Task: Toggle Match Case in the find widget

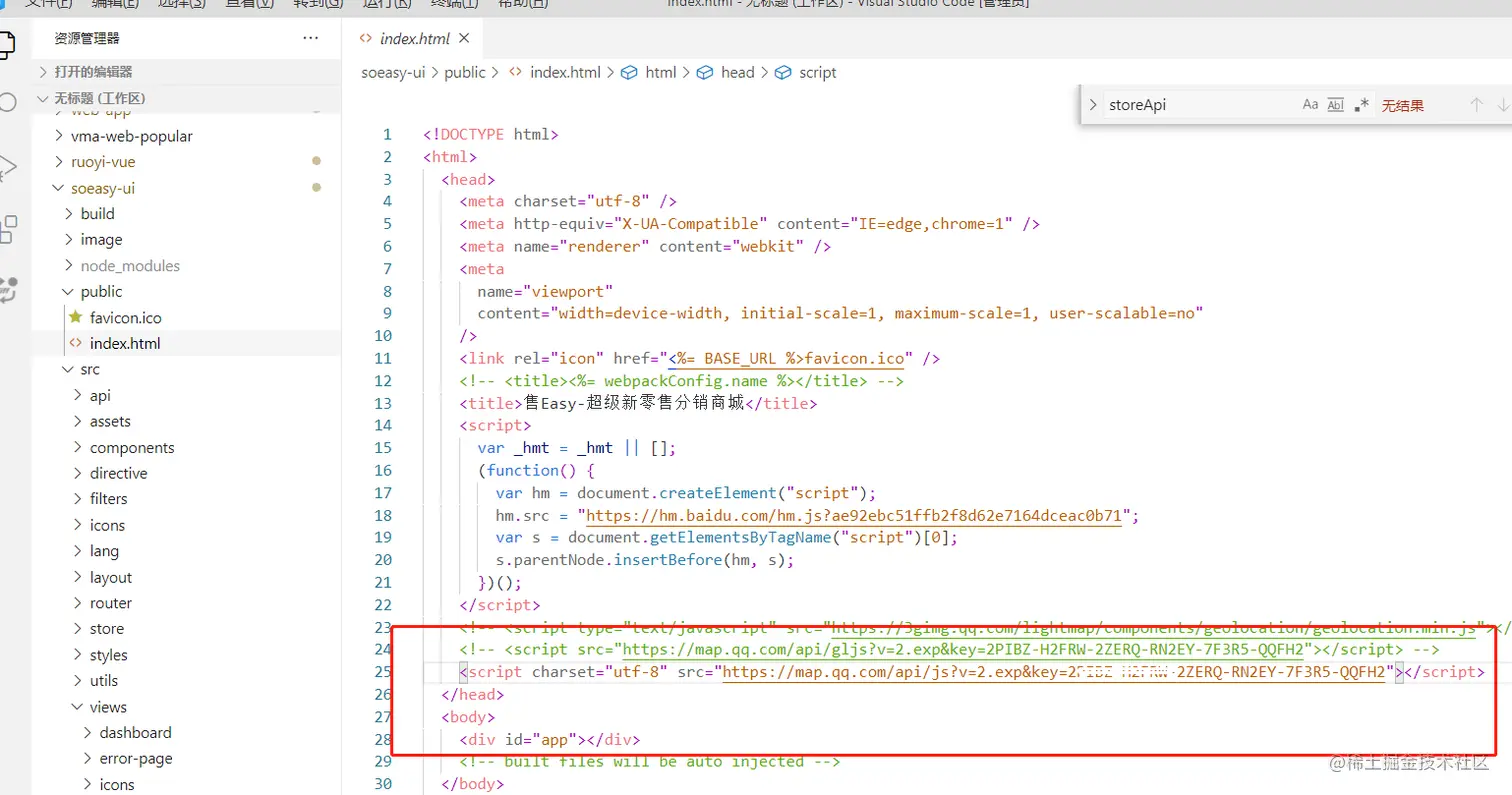Action: click(1310, 105)
